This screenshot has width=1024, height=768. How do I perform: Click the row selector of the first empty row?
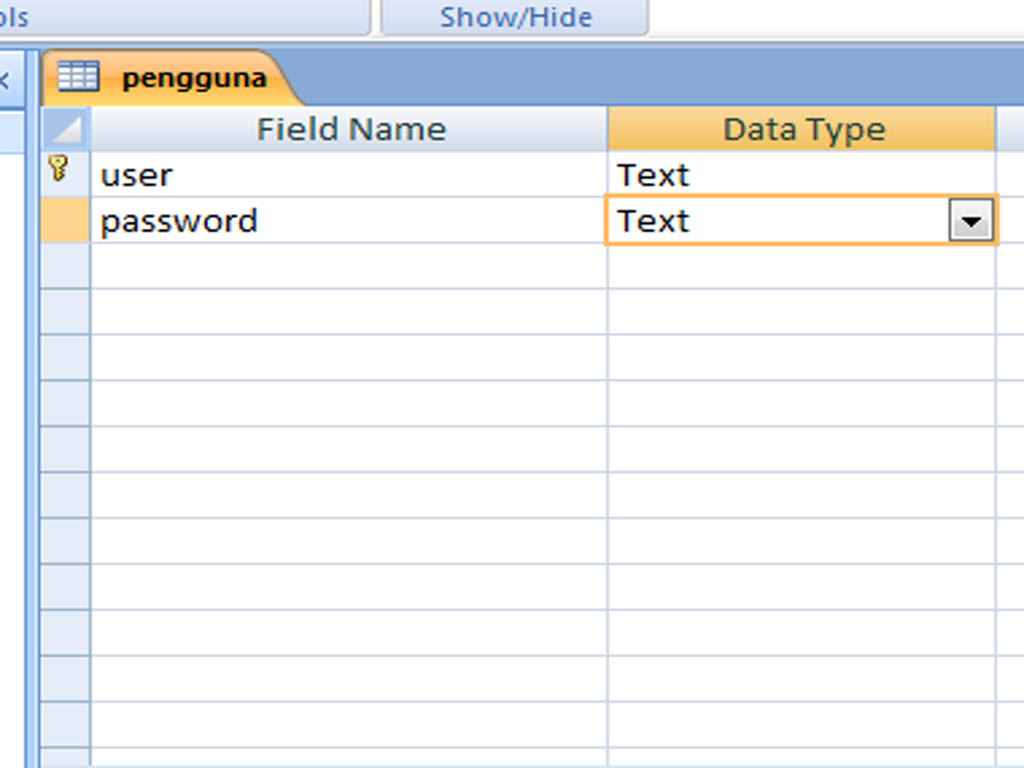point(66,266)
